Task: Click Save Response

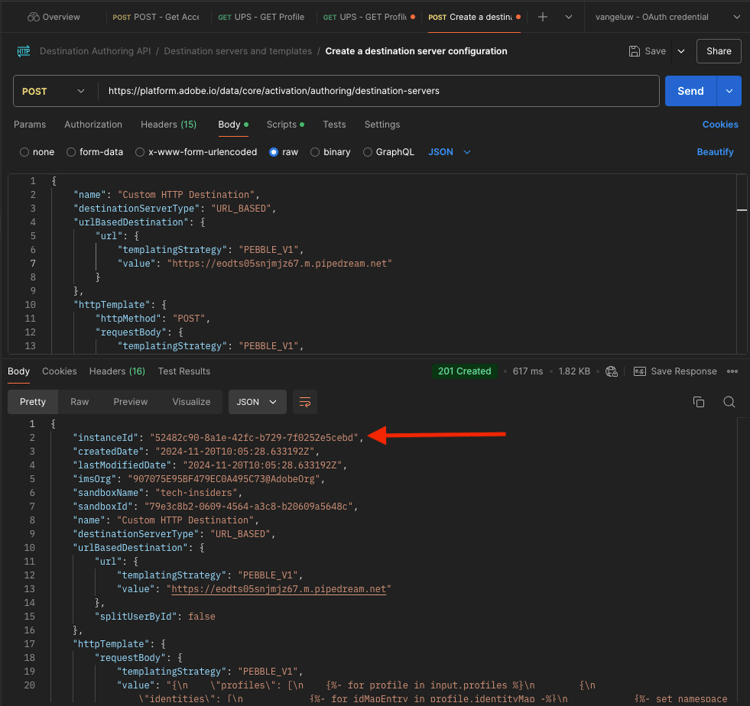Action: [x=684, y=371]
